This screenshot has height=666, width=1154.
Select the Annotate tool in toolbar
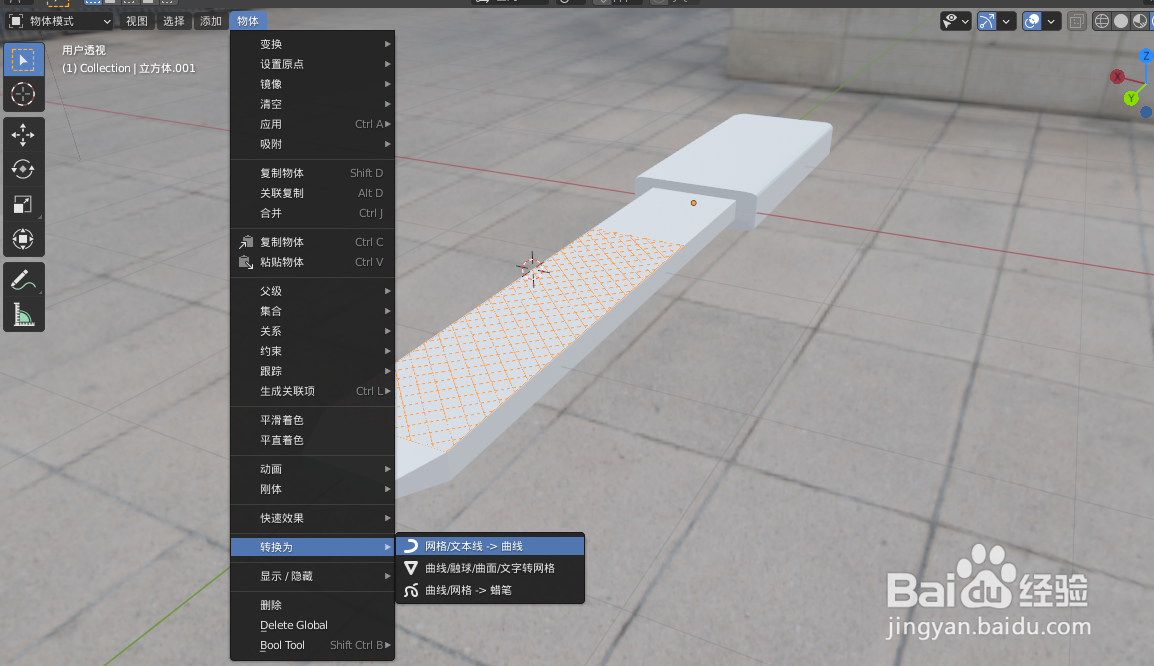(x=24, y=278)
